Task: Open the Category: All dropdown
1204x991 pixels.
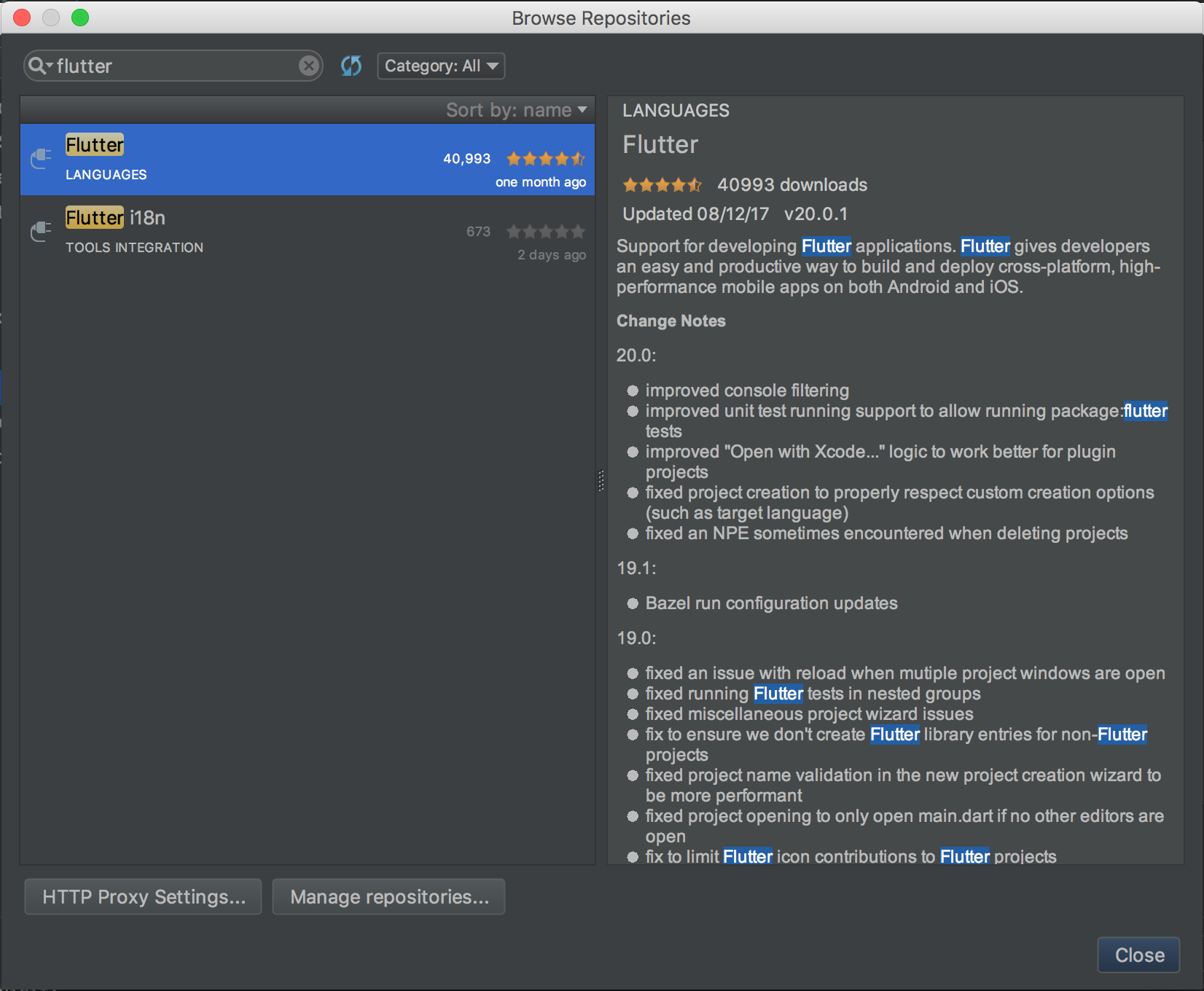Action: tap(441, 66)
